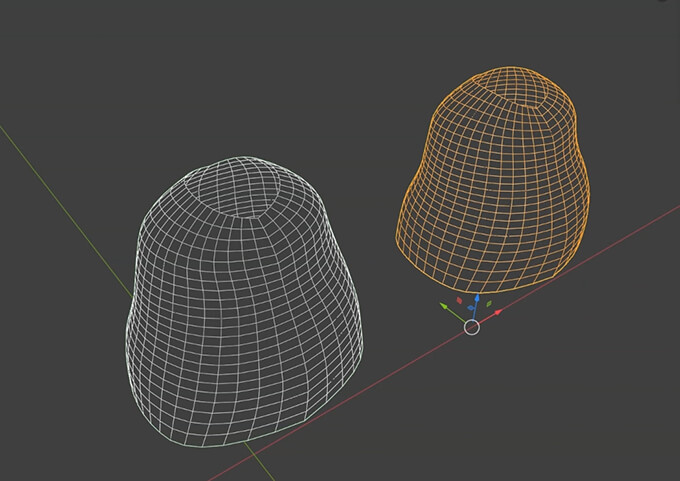This screenshot has height=481, width=680.
Task: Click the bottom edge of white mesh
Action: point(240,440)
